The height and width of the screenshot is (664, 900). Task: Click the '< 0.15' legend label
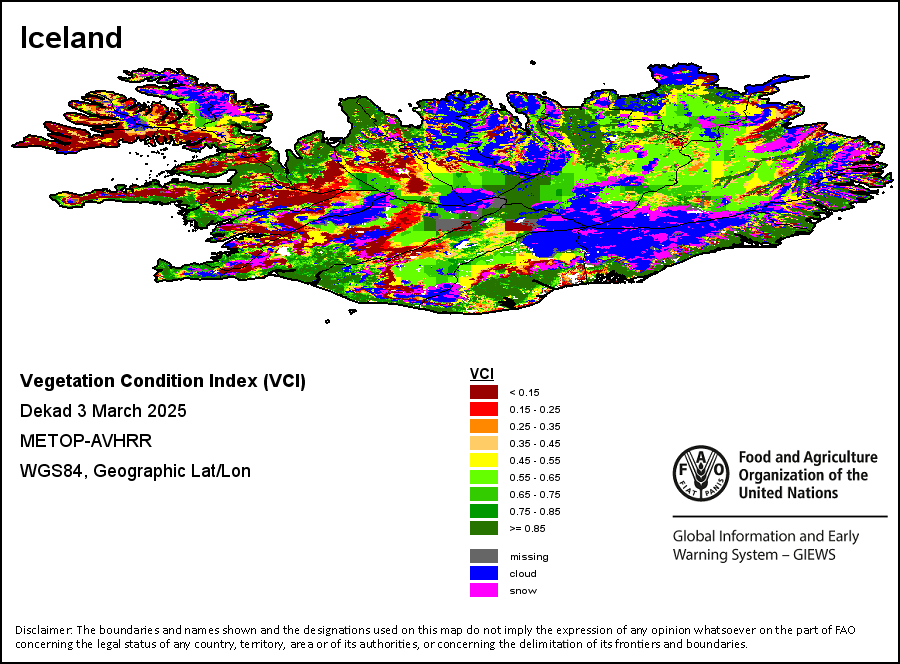point(525,393)
